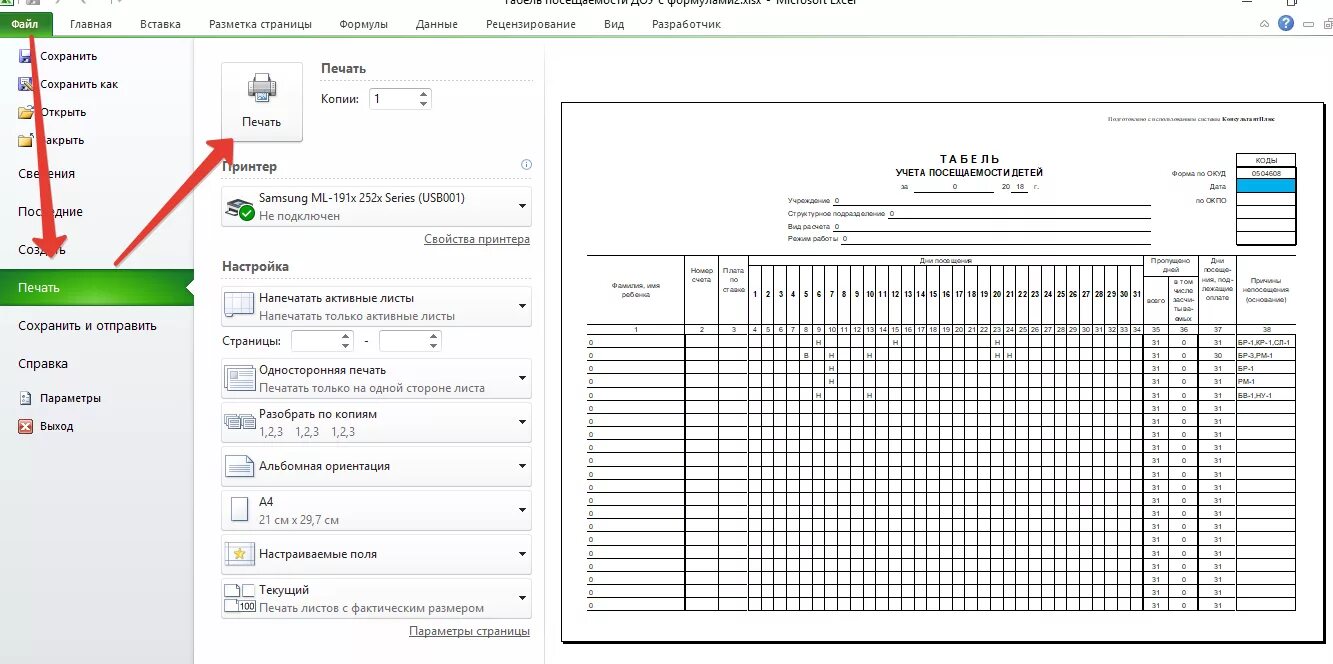Click the A4 paper size icon
The image size is (1333, 664).
click(x=240, y=510)
